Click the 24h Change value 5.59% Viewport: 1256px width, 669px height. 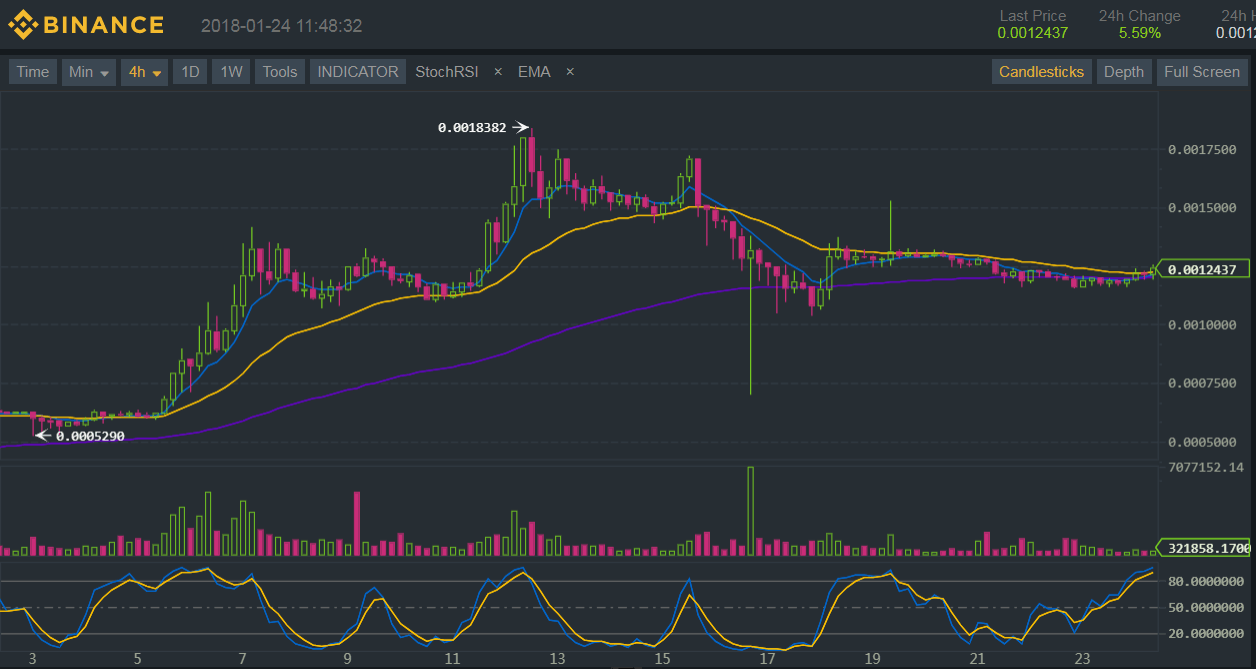pyautogui.click(x=1140, y=33)
